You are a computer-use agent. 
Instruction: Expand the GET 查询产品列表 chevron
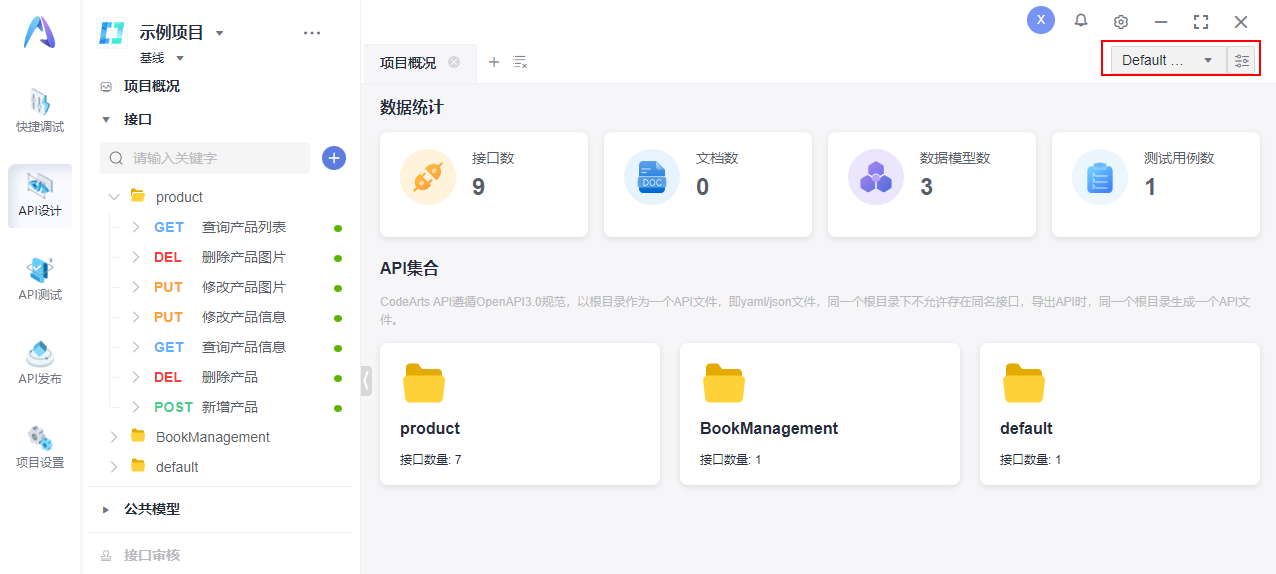click(136, 227)
